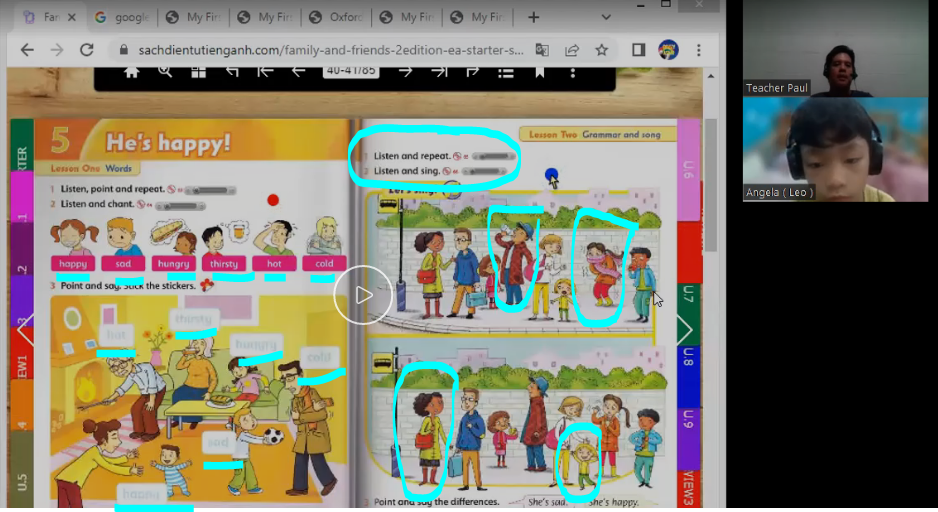
Task: Click the 'Listen, point and repeat' audio slider
Action: click(210, 190)
